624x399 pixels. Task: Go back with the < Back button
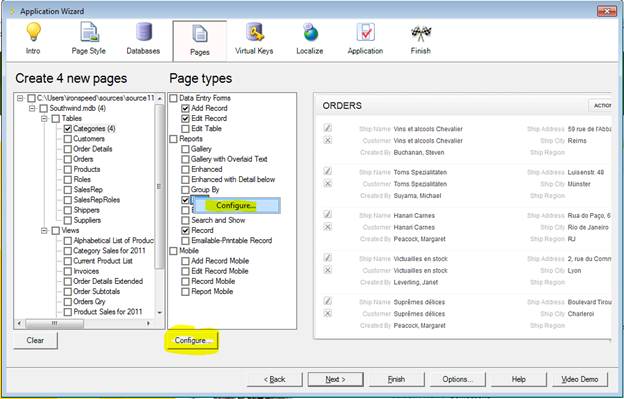pos(275,380)
